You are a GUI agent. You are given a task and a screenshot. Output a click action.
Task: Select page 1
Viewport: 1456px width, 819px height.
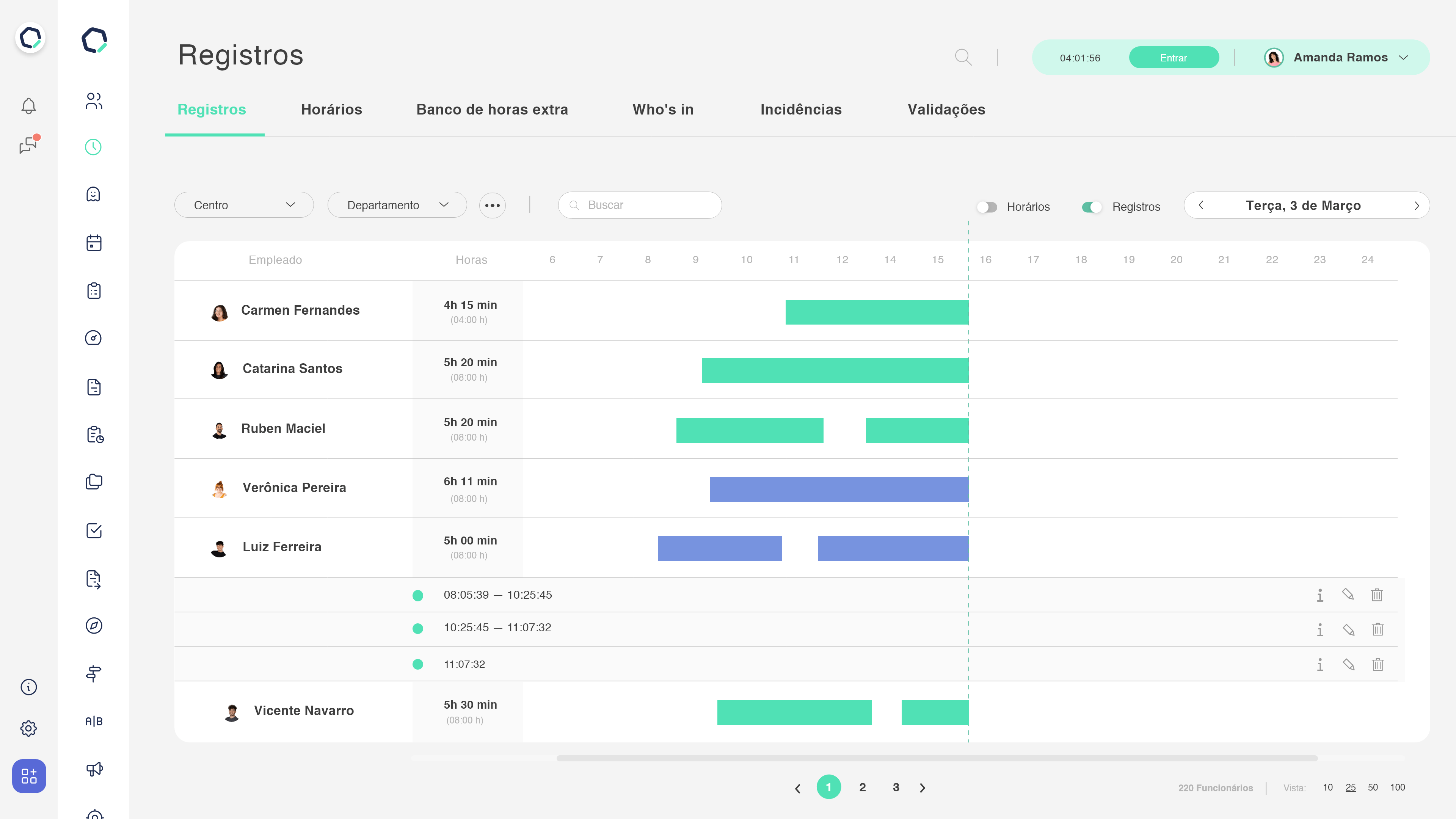pyautogui.click(x=828, y=787)
